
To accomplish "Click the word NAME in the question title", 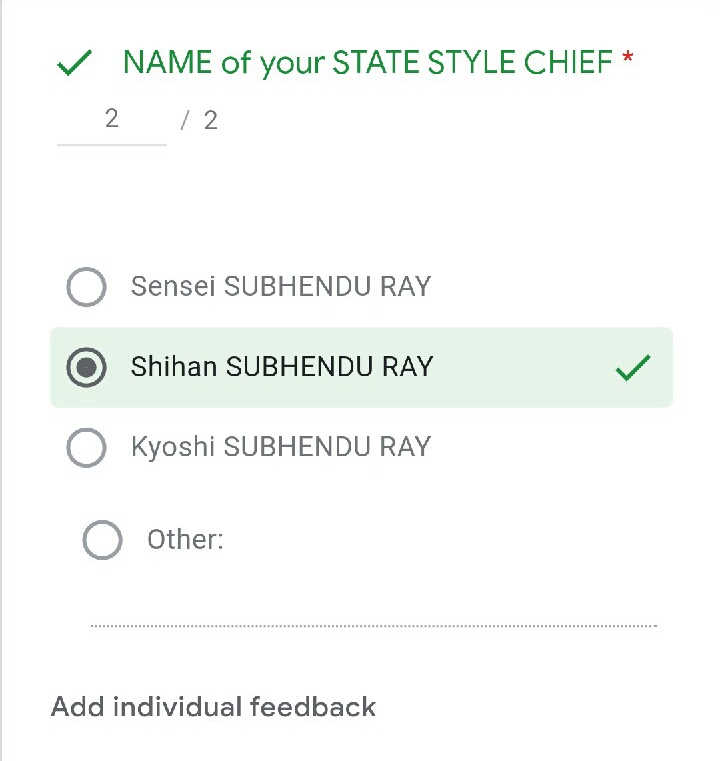I will pyautogui.click(x=167, y=63).
